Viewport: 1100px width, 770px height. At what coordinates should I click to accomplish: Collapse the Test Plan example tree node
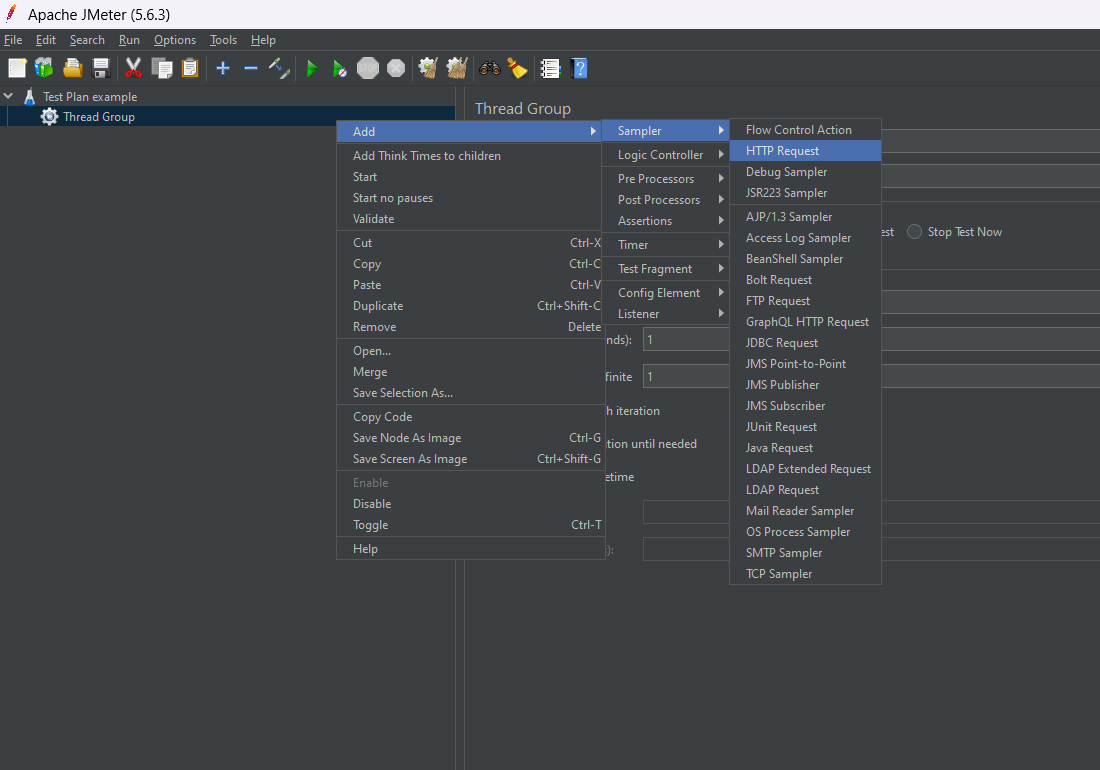coord(8,95)
